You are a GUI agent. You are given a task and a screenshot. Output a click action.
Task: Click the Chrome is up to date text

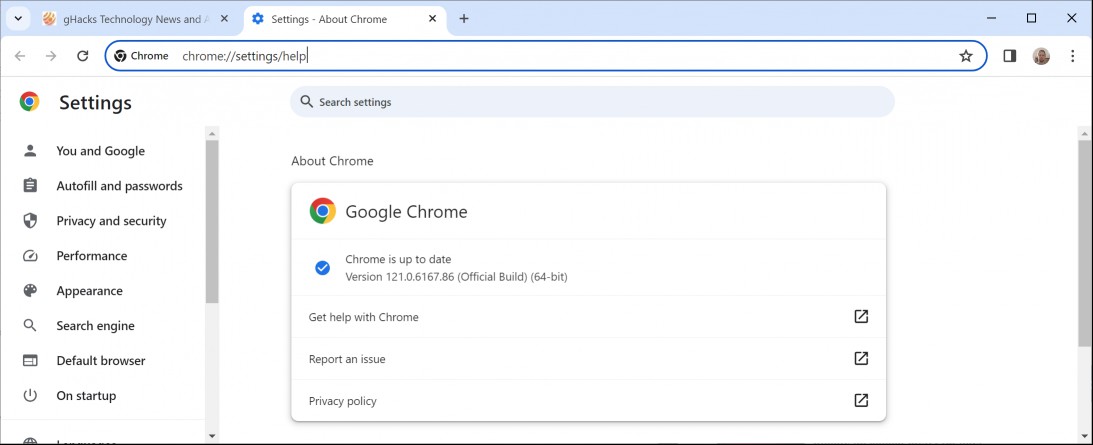398,259
